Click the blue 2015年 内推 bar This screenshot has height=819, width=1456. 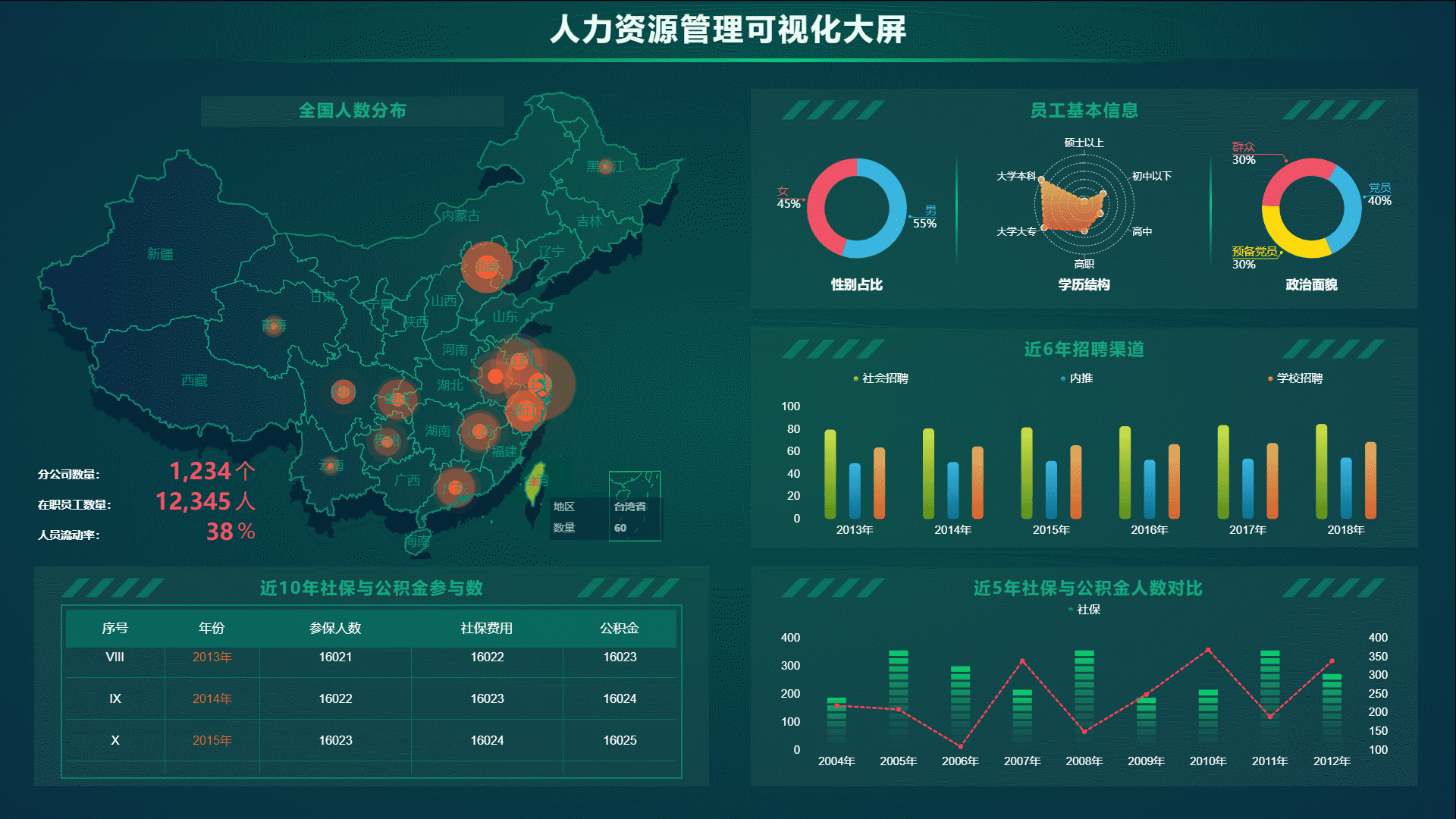click(1051, 490)
